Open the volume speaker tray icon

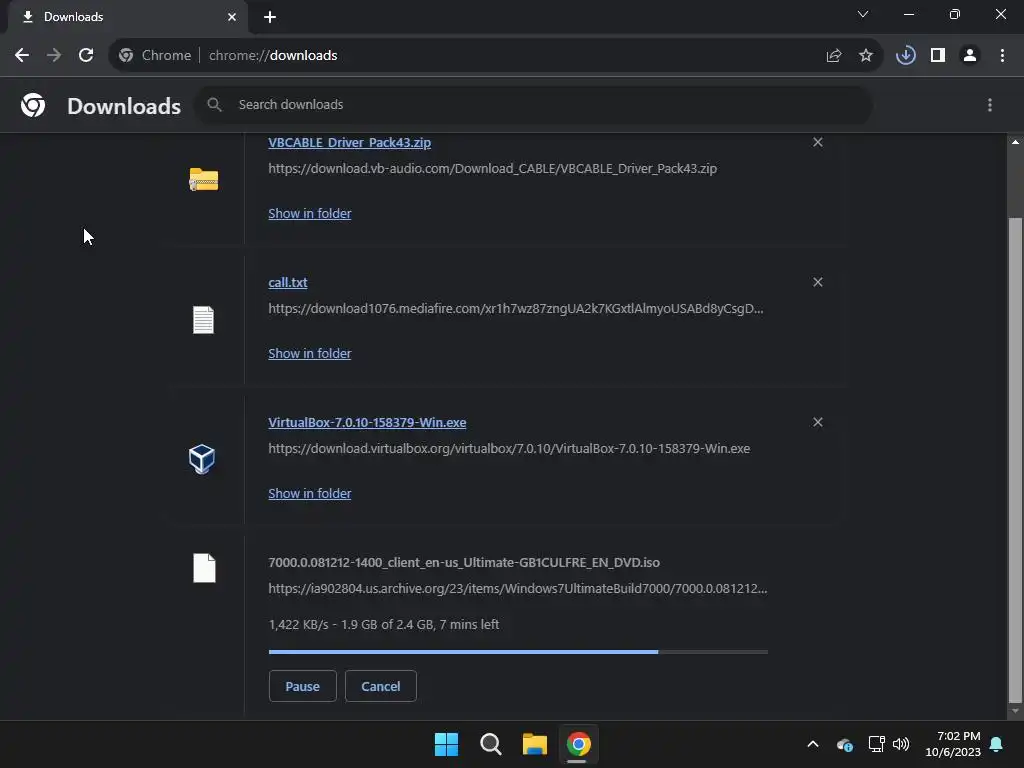901,744
